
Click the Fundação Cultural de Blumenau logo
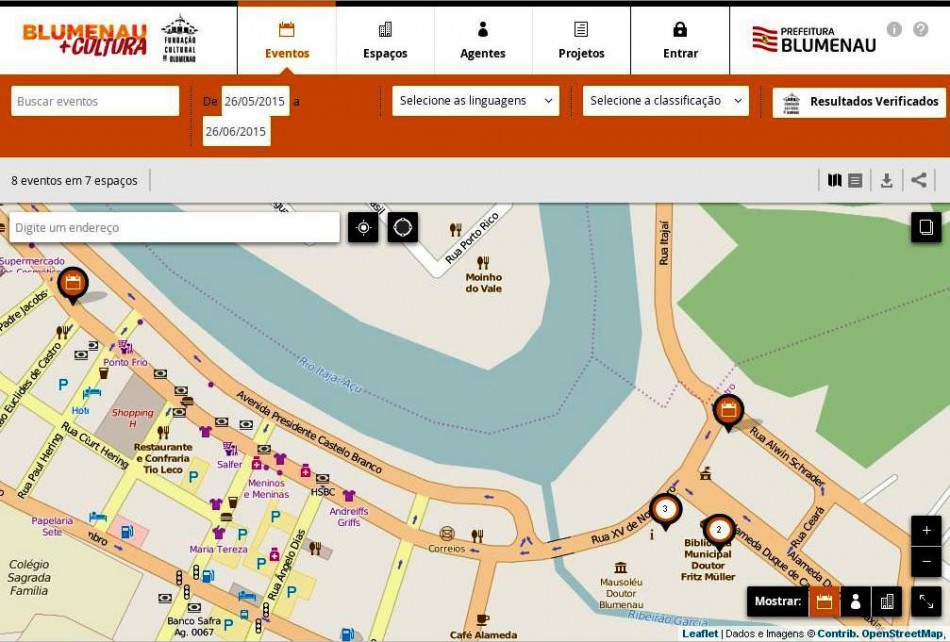pyautogui.click(x=179, y=39)
